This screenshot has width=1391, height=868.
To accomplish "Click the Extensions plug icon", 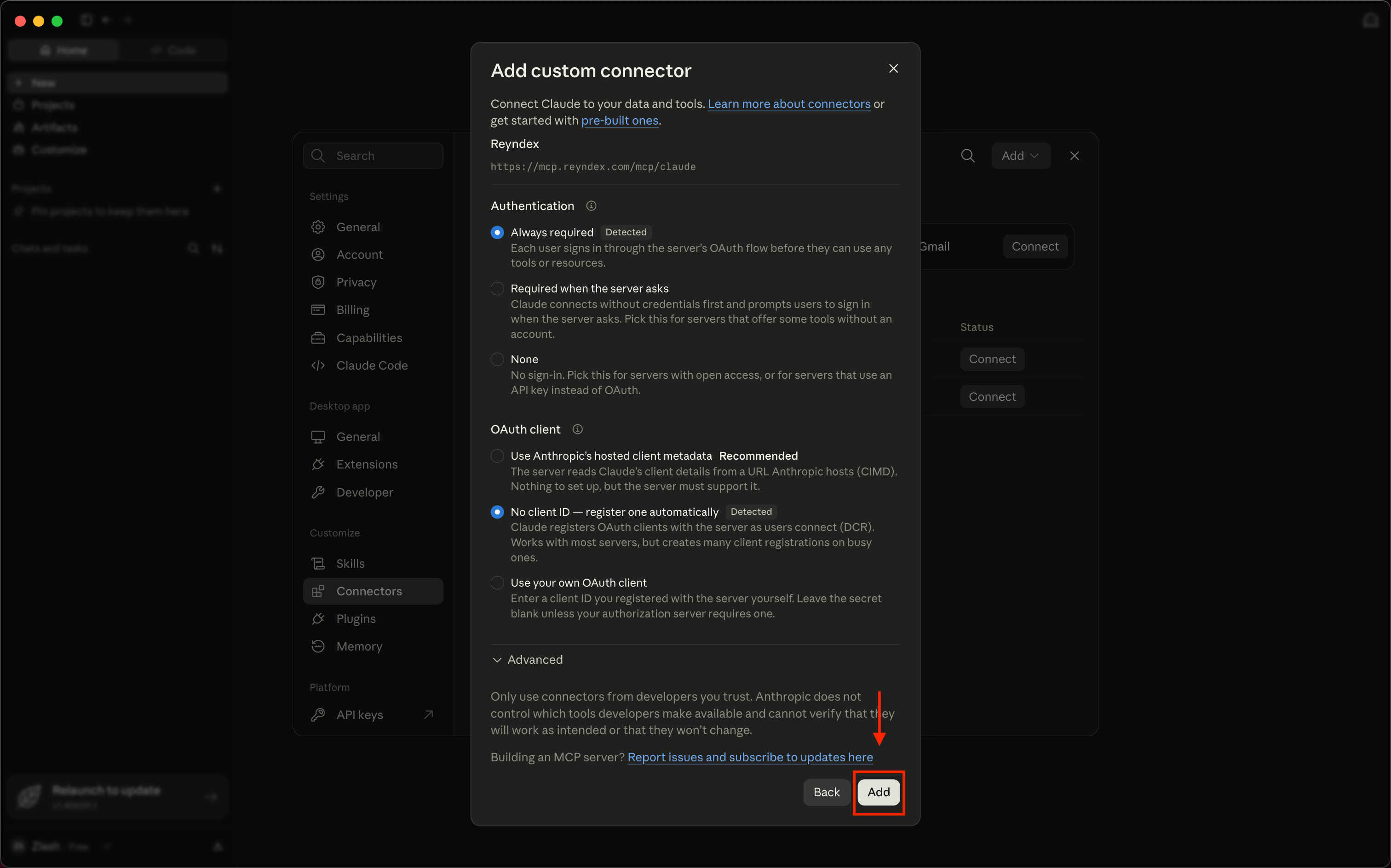I will pos(318,464).
